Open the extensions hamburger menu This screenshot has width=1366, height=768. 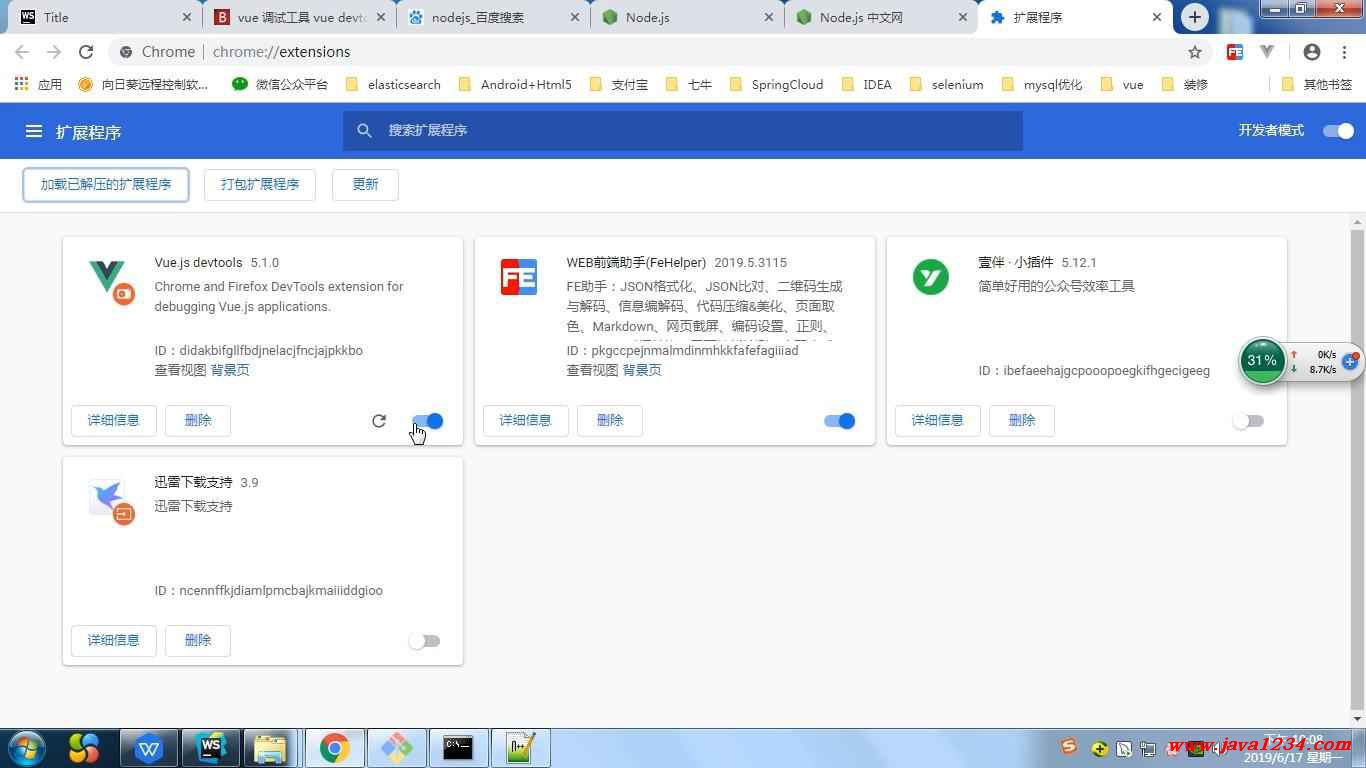click(x=34, y=131)
